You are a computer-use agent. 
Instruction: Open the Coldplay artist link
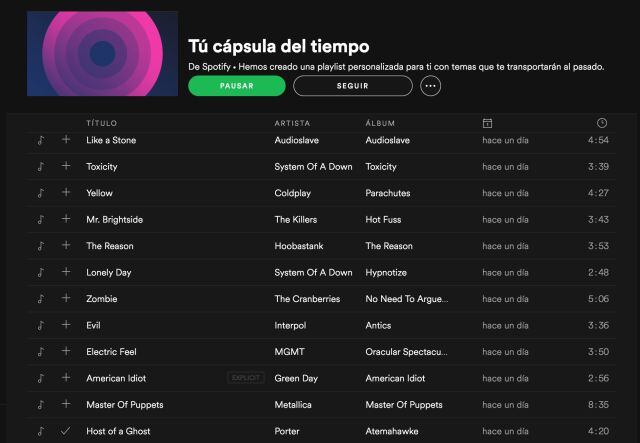(x=293, y=193)
